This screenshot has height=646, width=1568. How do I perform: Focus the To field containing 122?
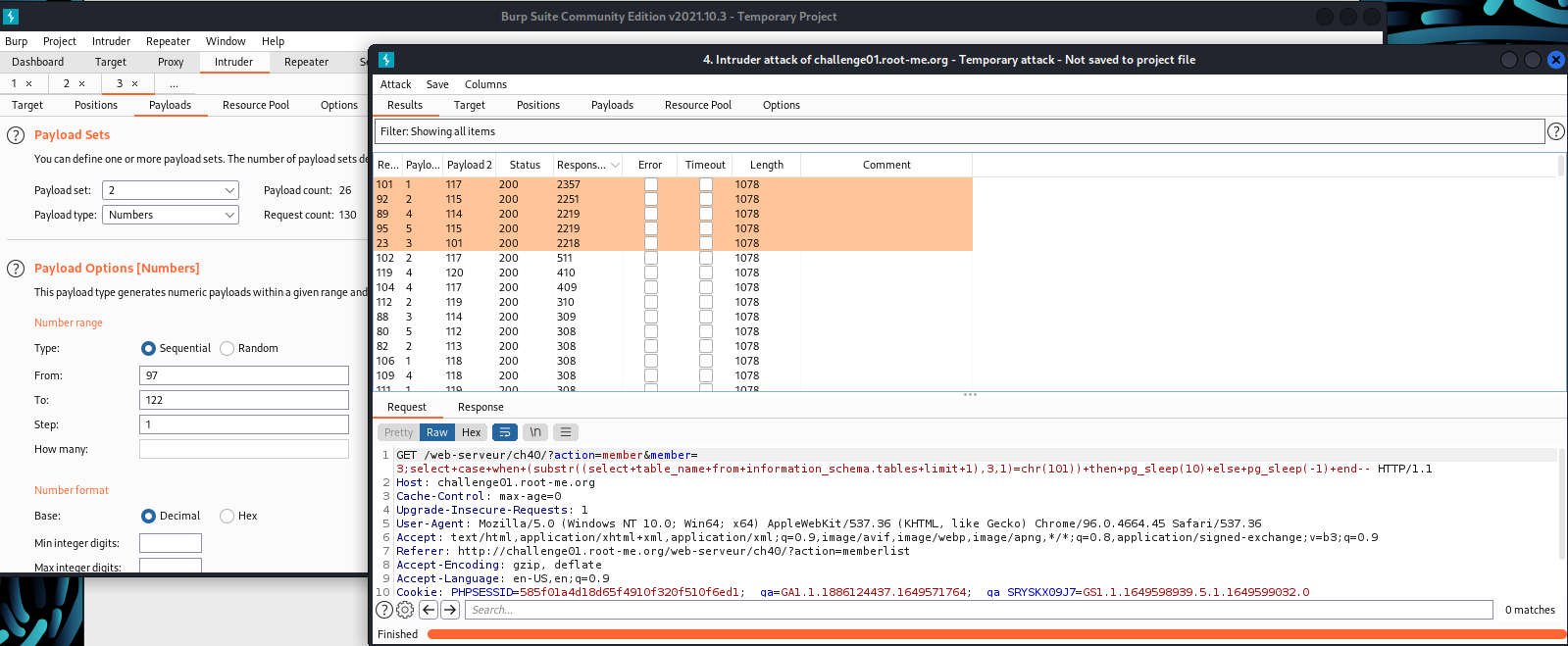244,400
